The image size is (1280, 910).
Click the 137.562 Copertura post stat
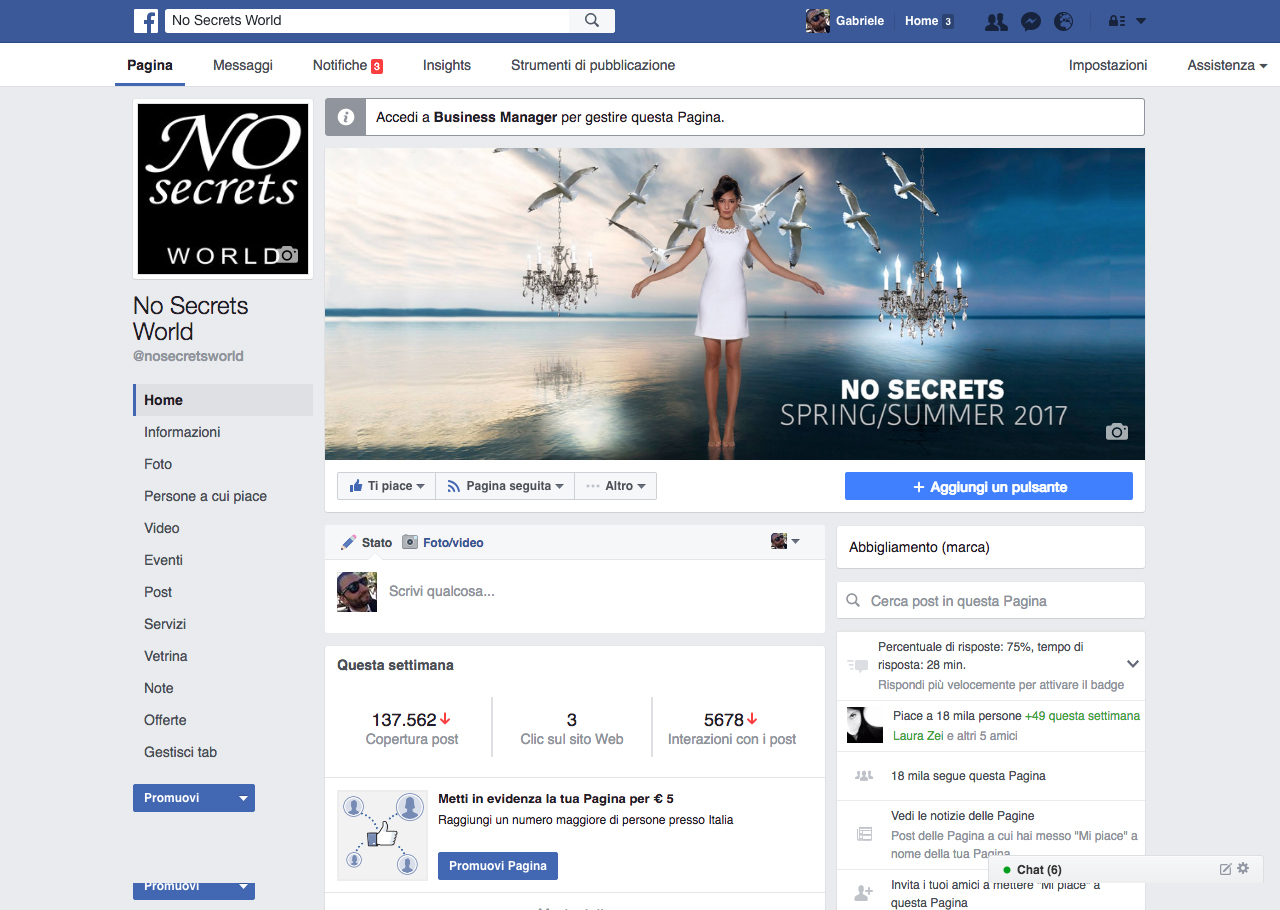[412, 728]
